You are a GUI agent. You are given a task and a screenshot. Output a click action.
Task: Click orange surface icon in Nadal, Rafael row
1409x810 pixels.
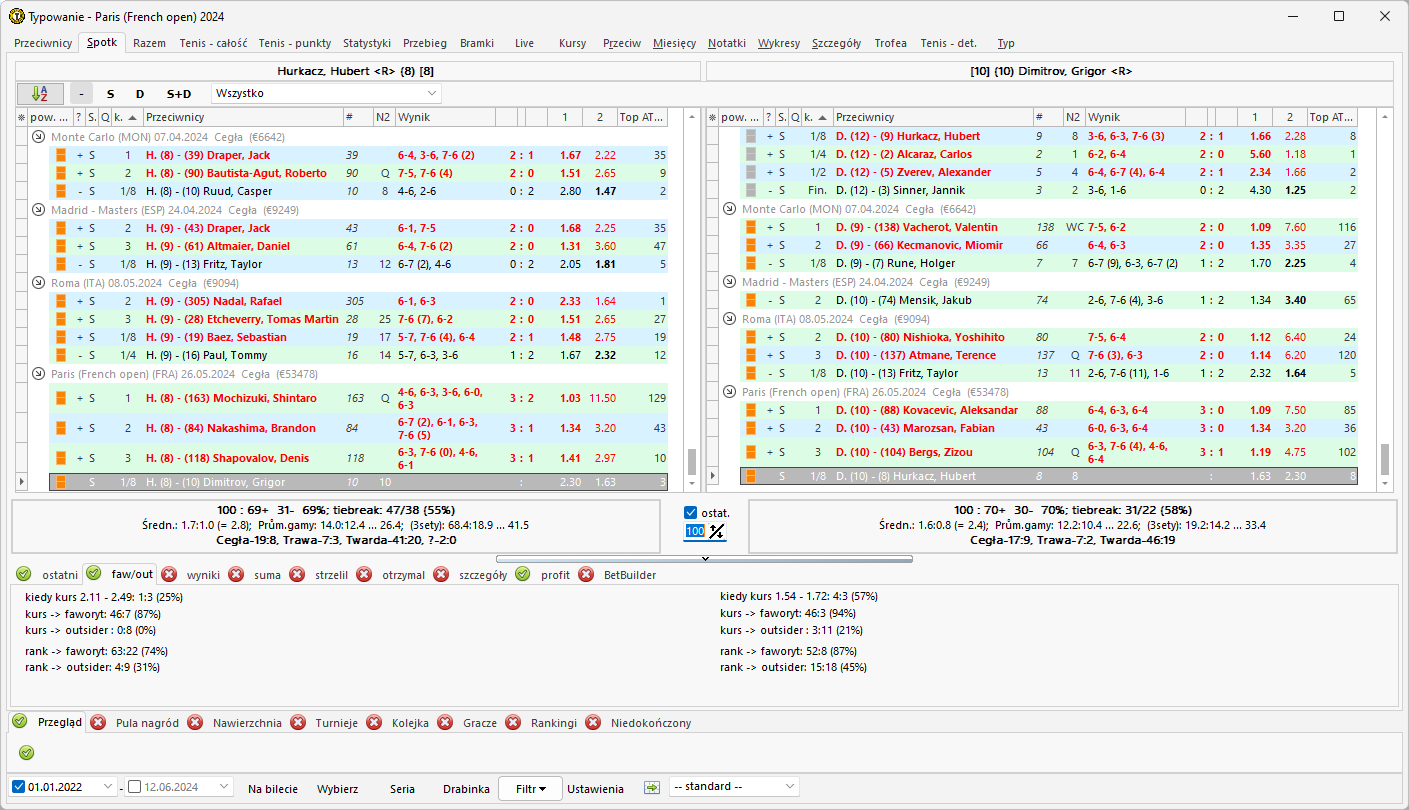tap(60, 301)
